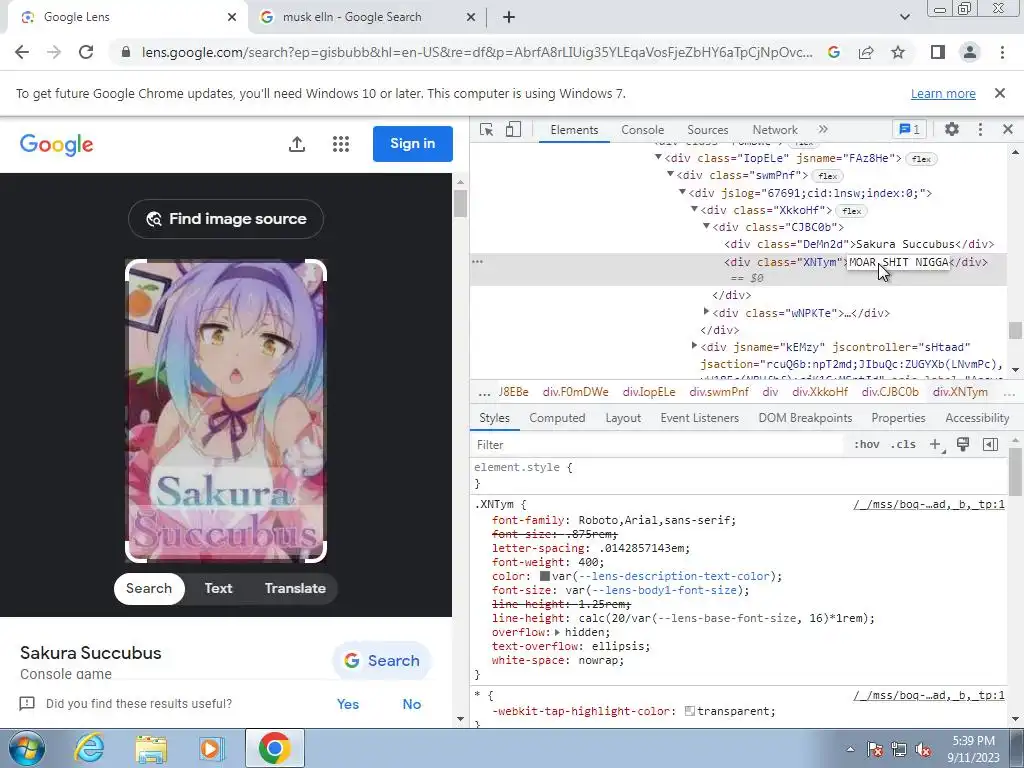
Task: Click the Google icon in address bar
Action: click(x=833, y=52)
